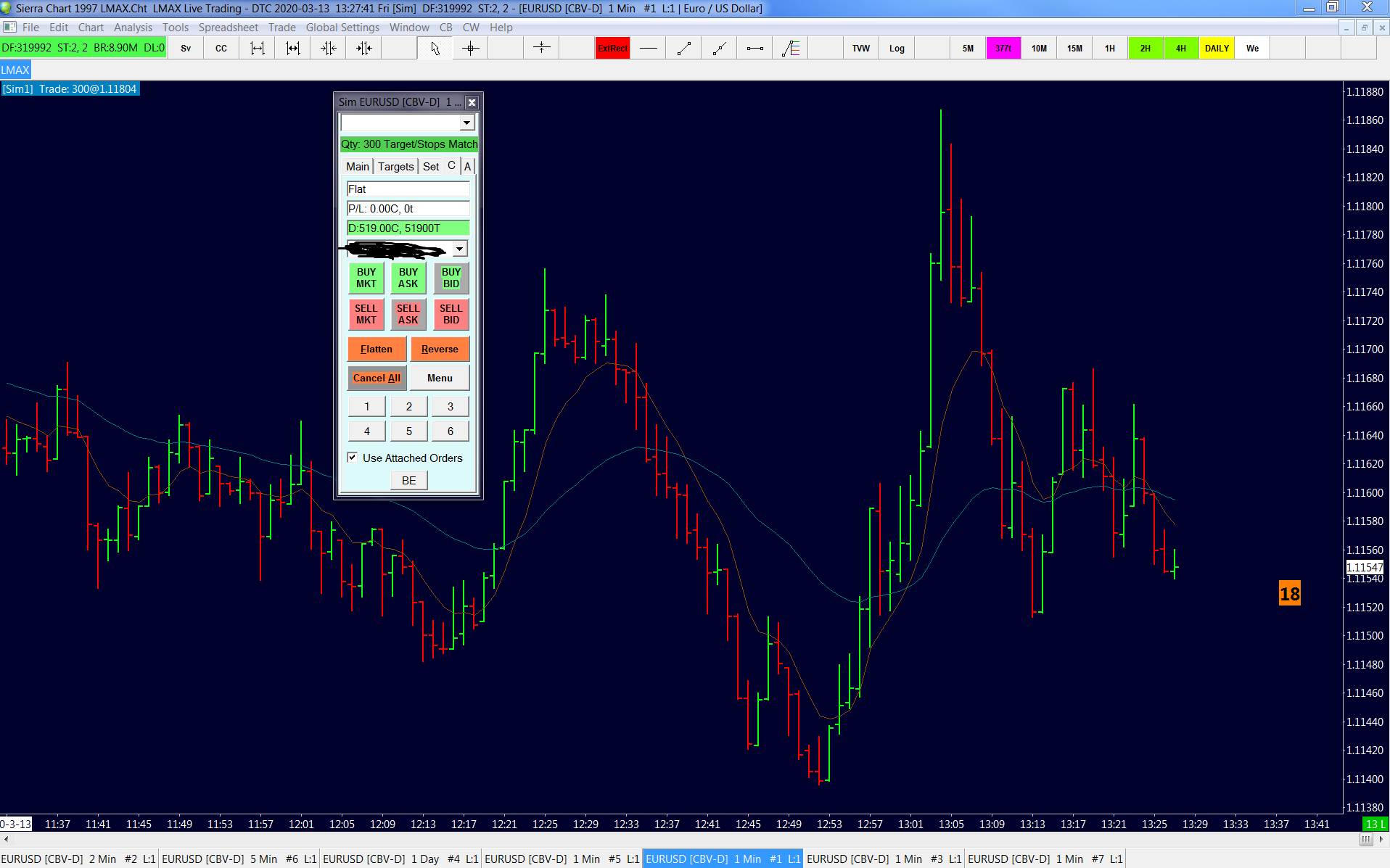Select the Fibonacci retracement tool
The width and height of the screenshot is (1390, 868).
[790, 49]
